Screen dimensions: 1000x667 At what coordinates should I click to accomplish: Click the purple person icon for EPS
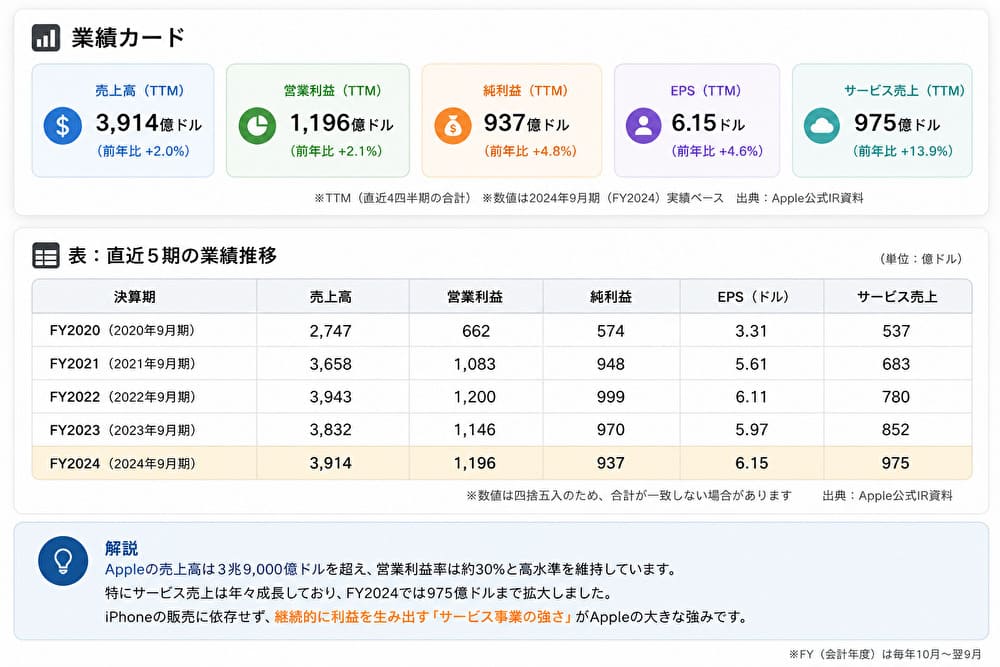643,125
